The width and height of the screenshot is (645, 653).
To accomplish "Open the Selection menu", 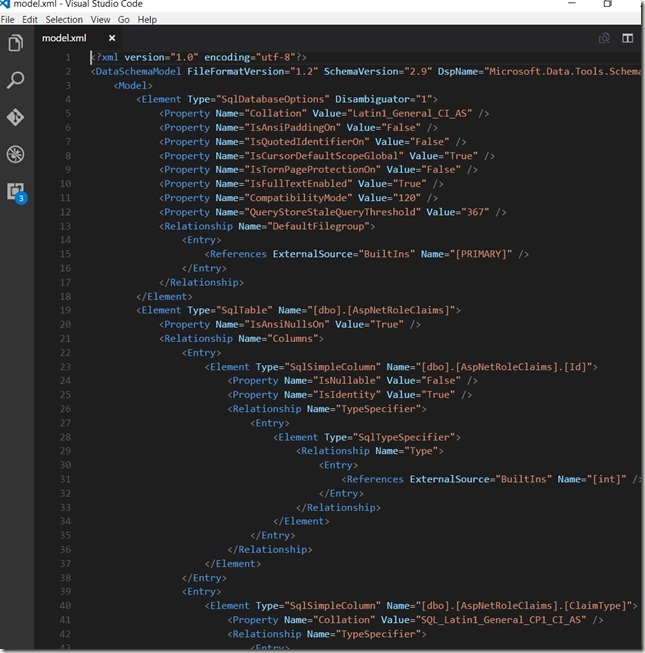I will tap(64, 20).
